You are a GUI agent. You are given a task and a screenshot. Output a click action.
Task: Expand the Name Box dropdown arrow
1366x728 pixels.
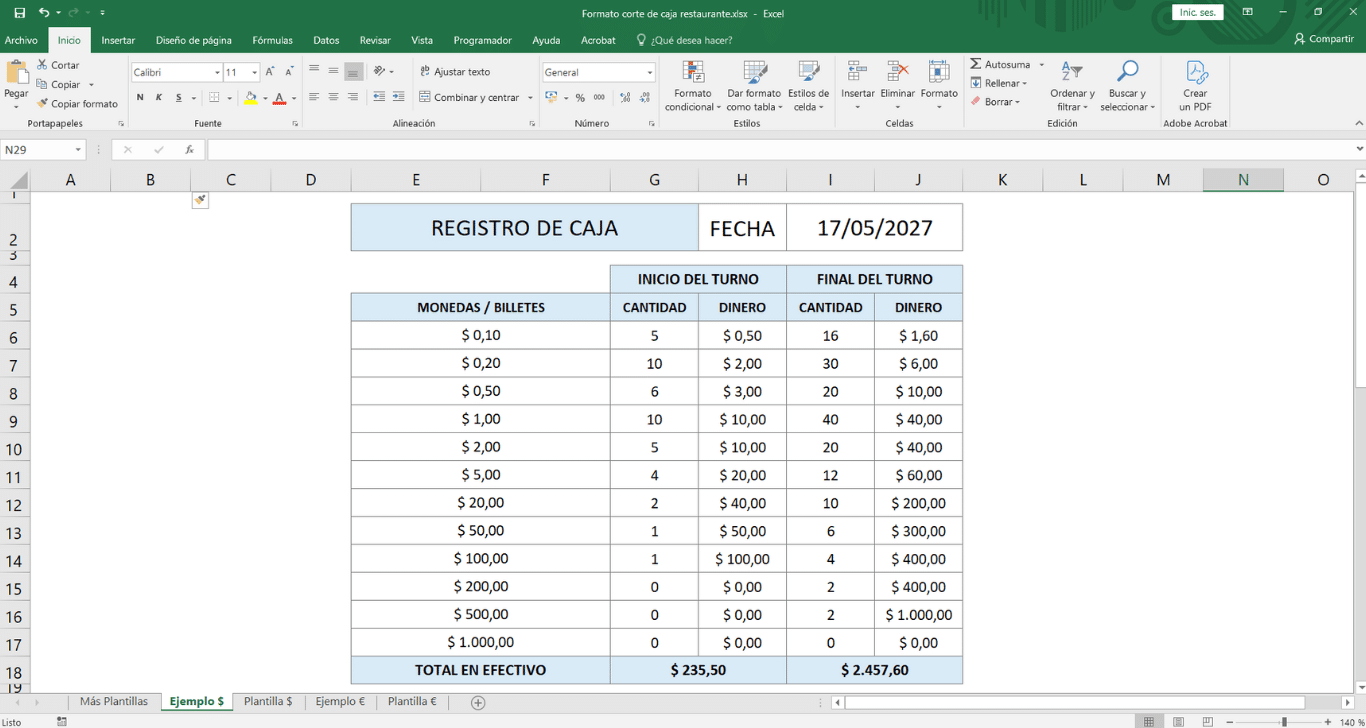78,150
